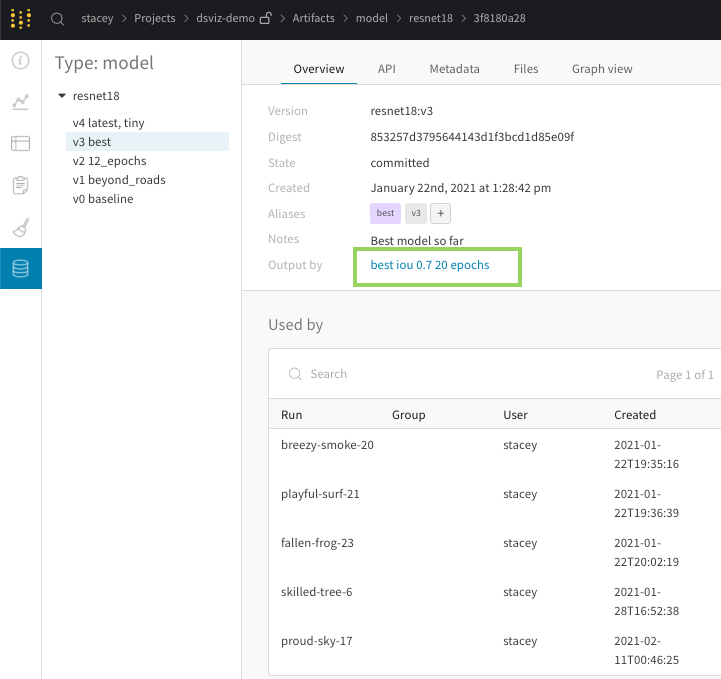
Task: Open the project overview info icon
Action: pos(21,61)
